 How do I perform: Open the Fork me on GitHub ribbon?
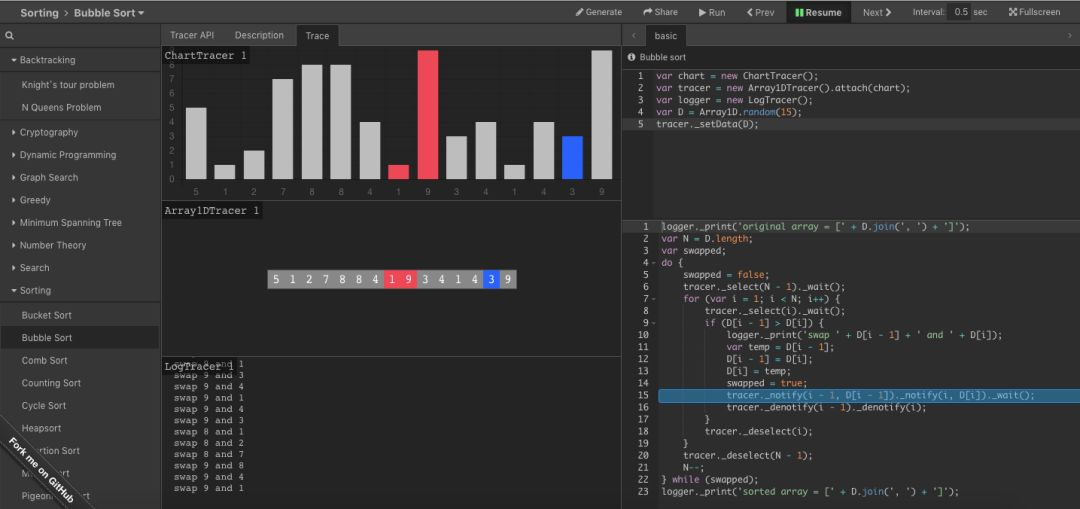point(45,468)
